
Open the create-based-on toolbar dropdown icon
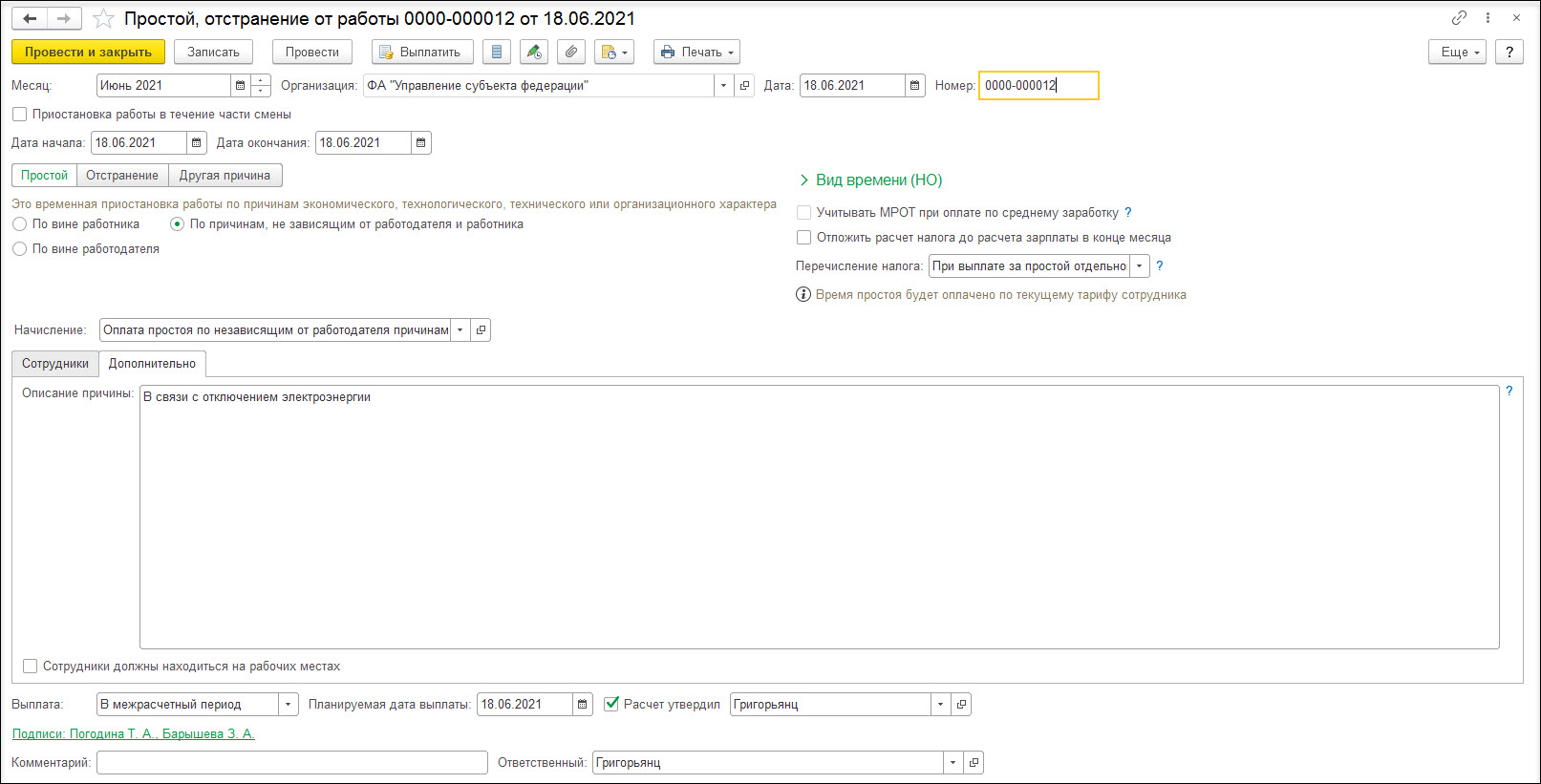[614, 52]
